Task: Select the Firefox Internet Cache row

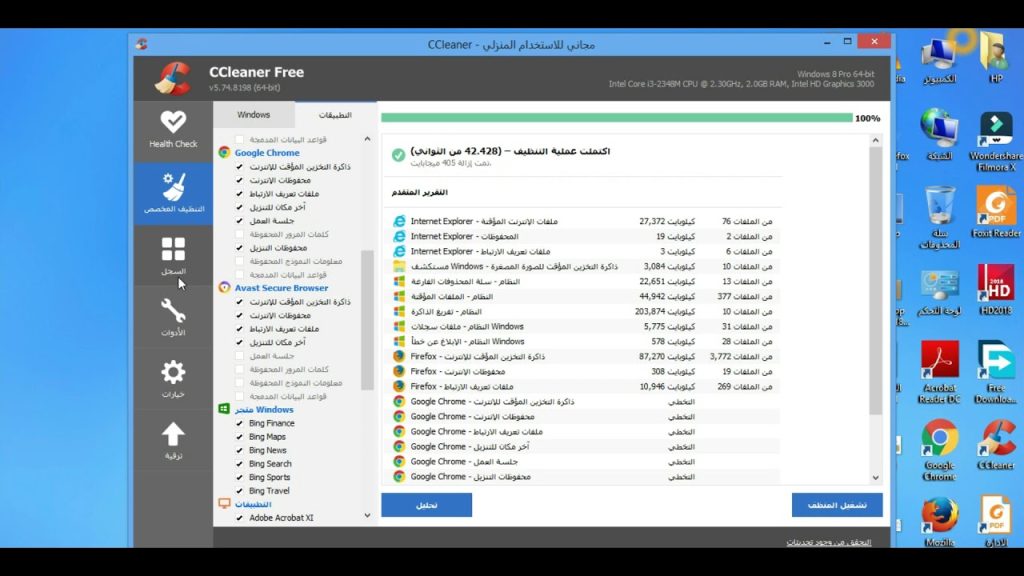Action: (583, 356)
